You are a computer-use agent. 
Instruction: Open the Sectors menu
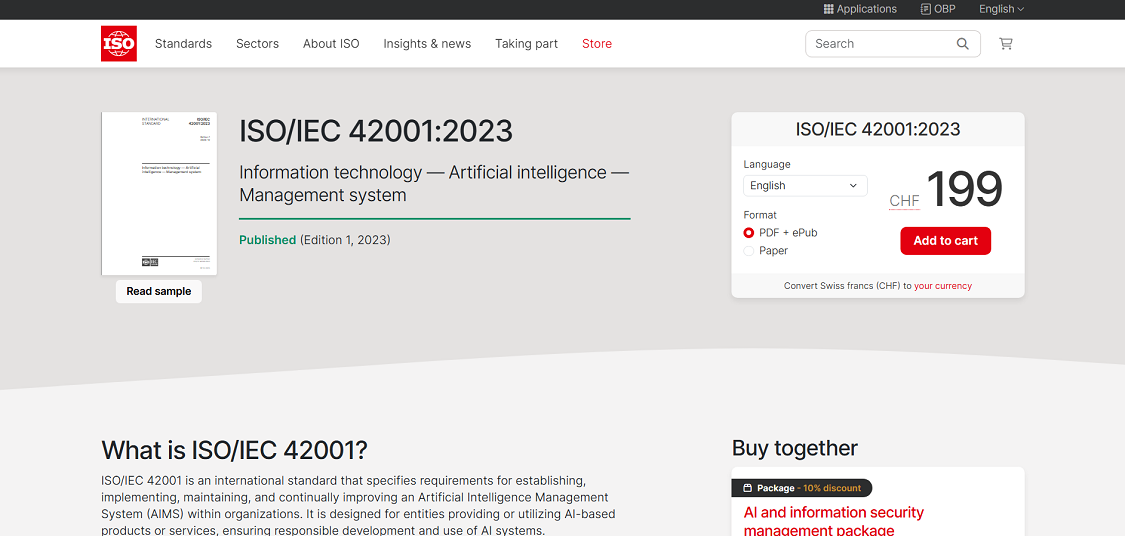point(258,44)
